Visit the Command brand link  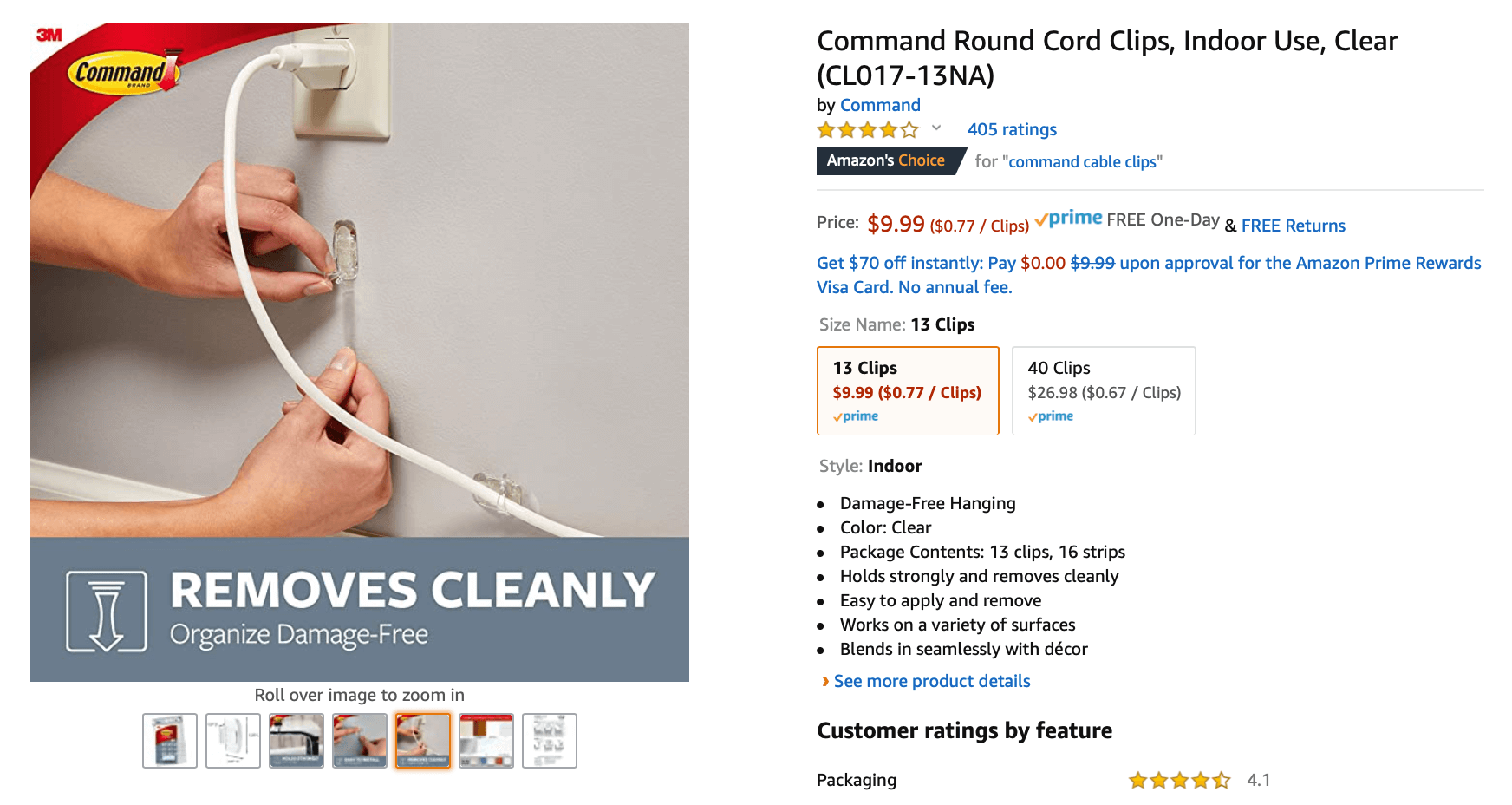click(880, 105)
